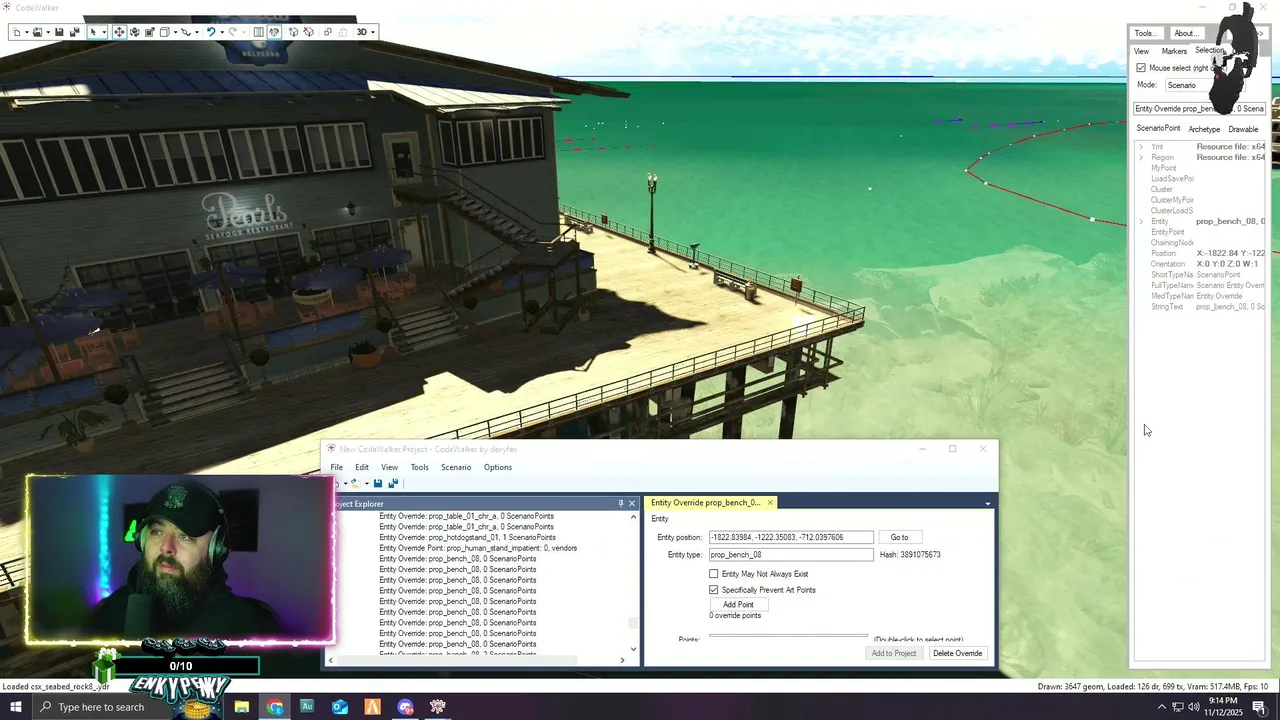Switch to the Markers tab
This screenshot has width=1280, height=720.
1174,51
